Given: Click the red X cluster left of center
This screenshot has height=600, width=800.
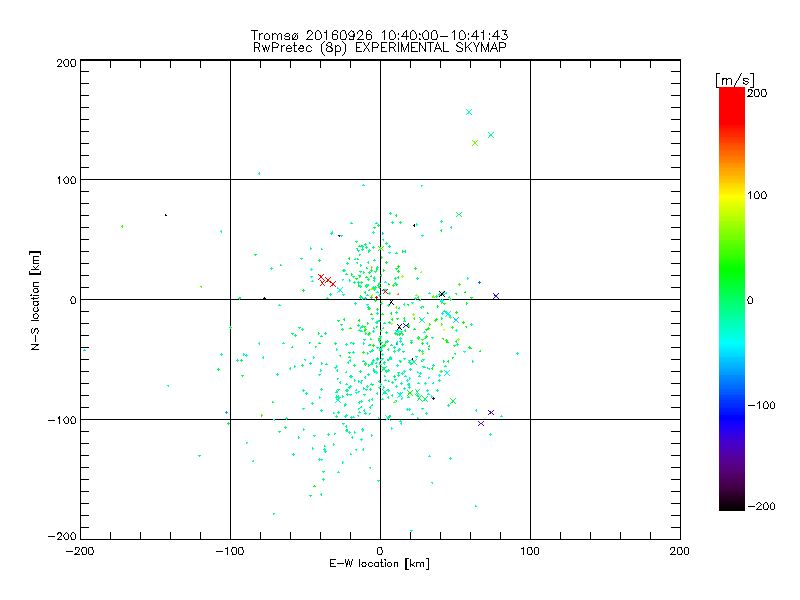Looking at the screenshot, I should 326,281.
